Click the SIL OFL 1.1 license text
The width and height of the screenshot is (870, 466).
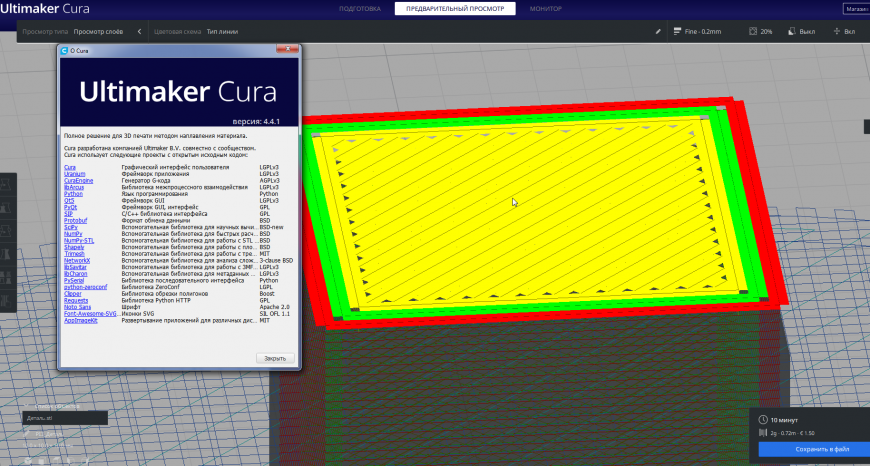tap(274, 313)
